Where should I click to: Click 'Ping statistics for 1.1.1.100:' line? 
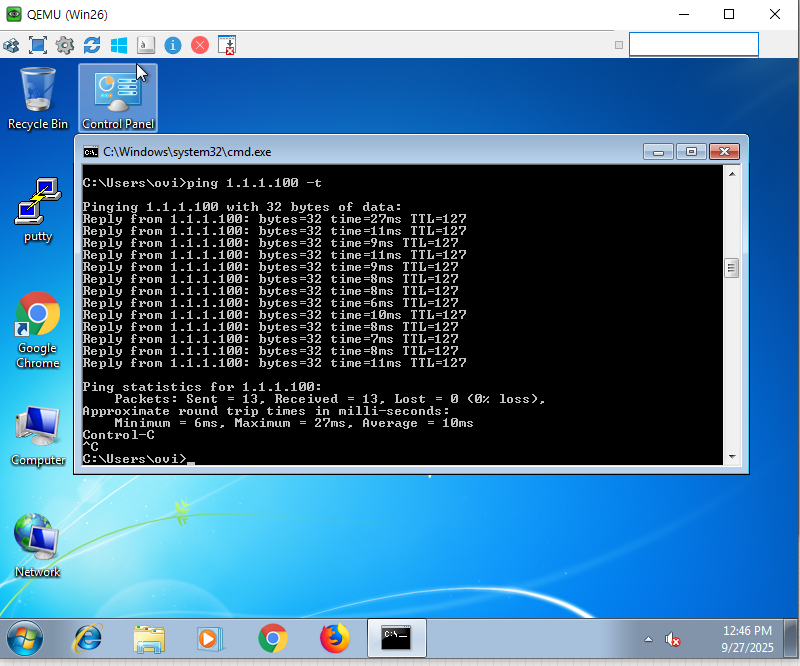click(x=202, y=387)
